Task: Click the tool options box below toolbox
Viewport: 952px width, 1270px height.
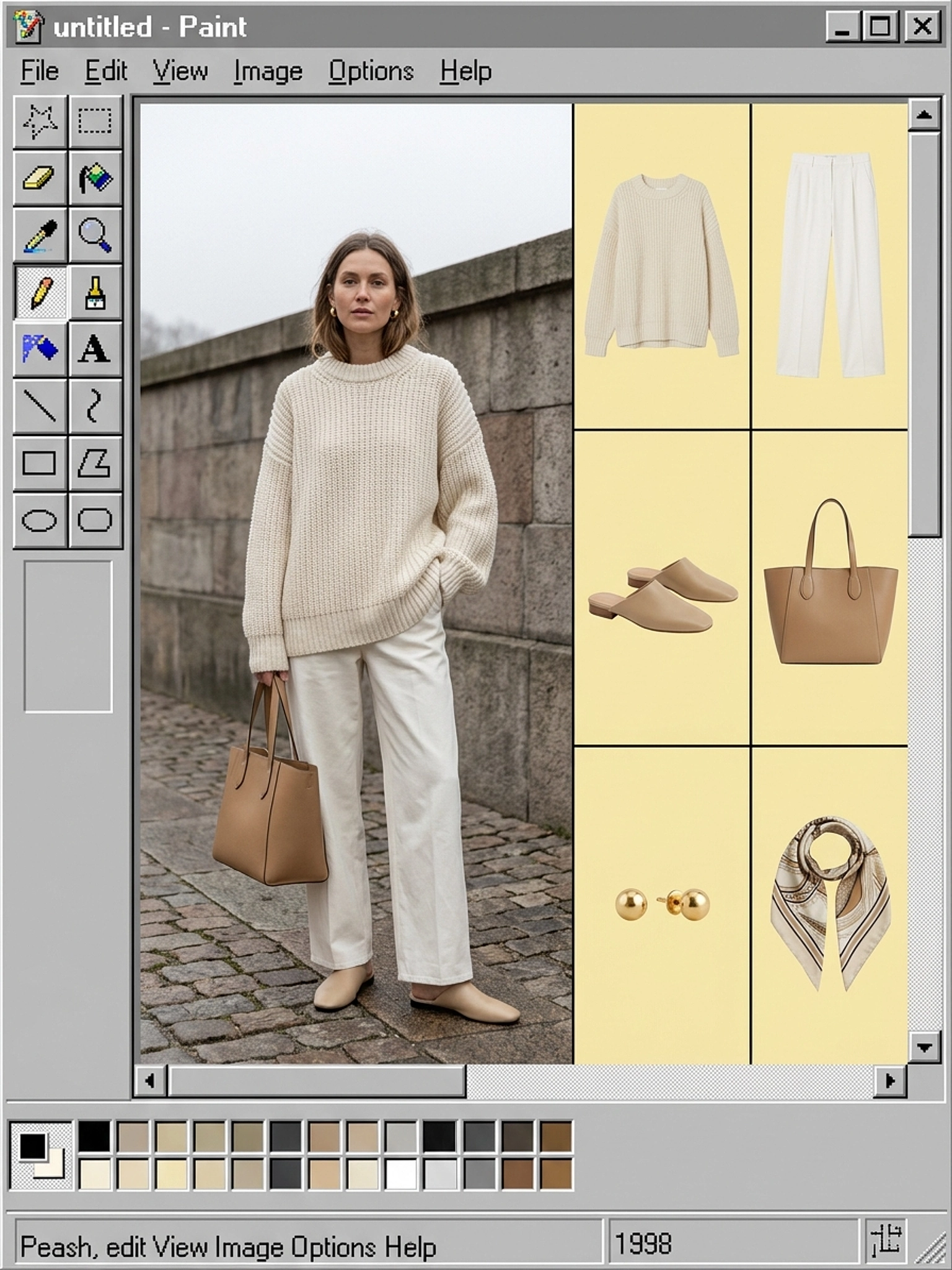Action: 68,637
